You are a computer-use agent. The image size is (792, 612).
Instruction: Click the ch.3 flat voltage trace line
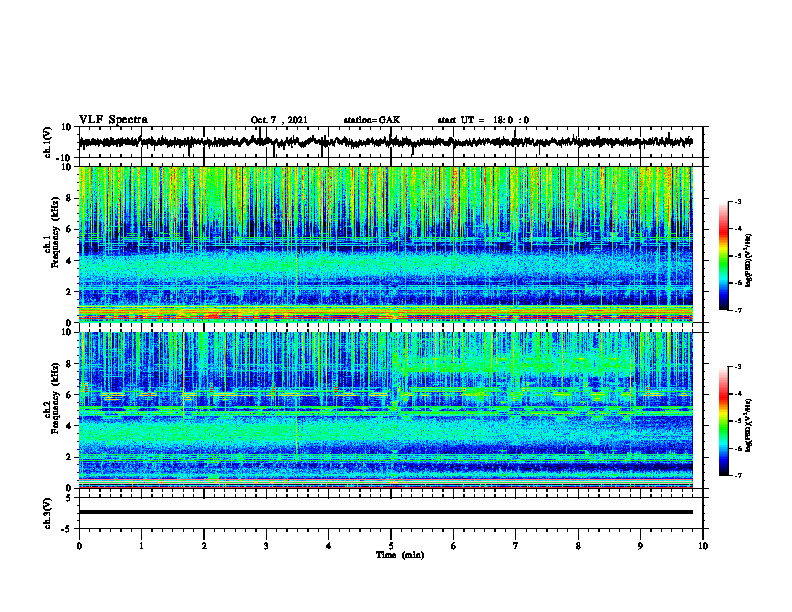click(x=386, y=512)
